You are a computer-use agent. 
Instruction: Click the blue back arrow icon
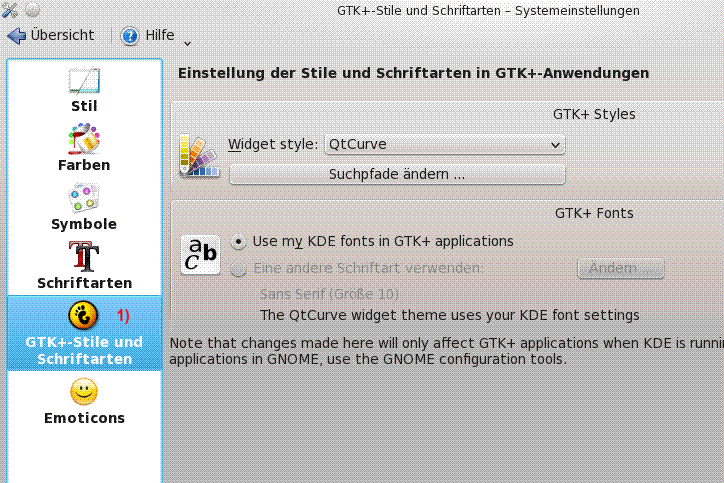(x=16, y=35)
